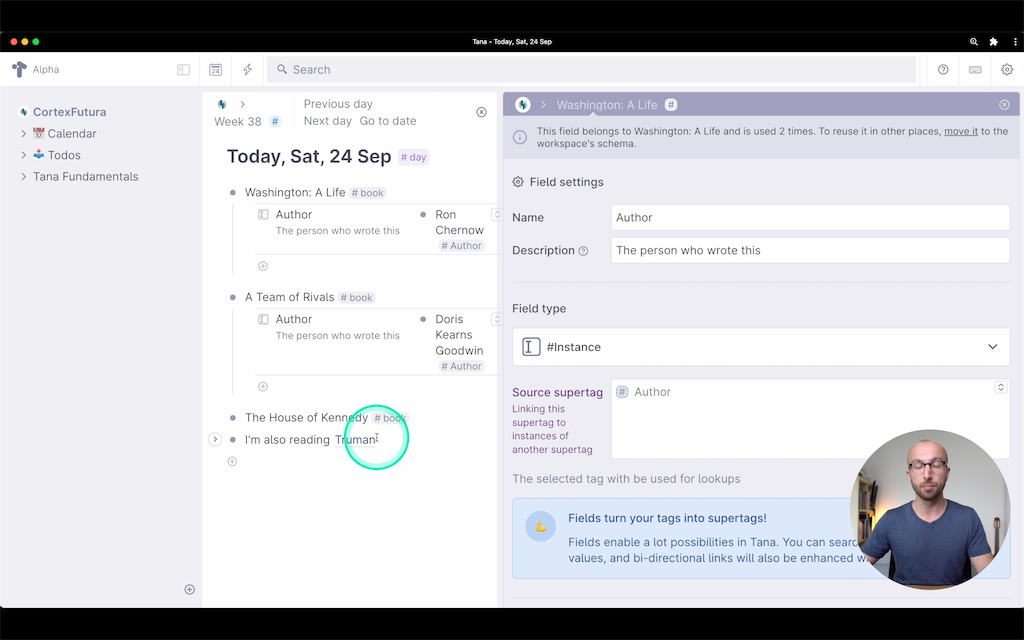Viewport: 1024px width, 640px height.
Task: Open the extensions puzzle icon
Action: pos(993,42)
